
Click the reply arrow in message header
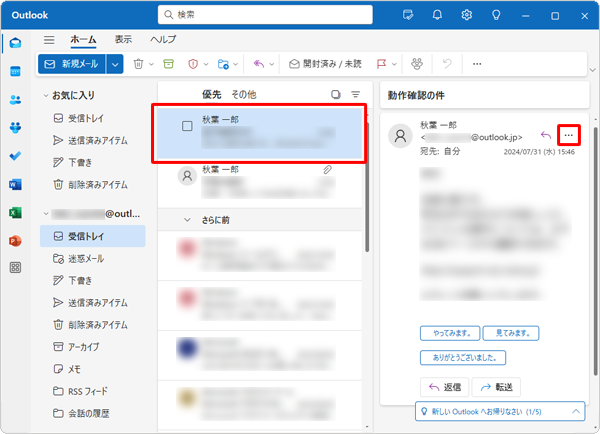546,135
